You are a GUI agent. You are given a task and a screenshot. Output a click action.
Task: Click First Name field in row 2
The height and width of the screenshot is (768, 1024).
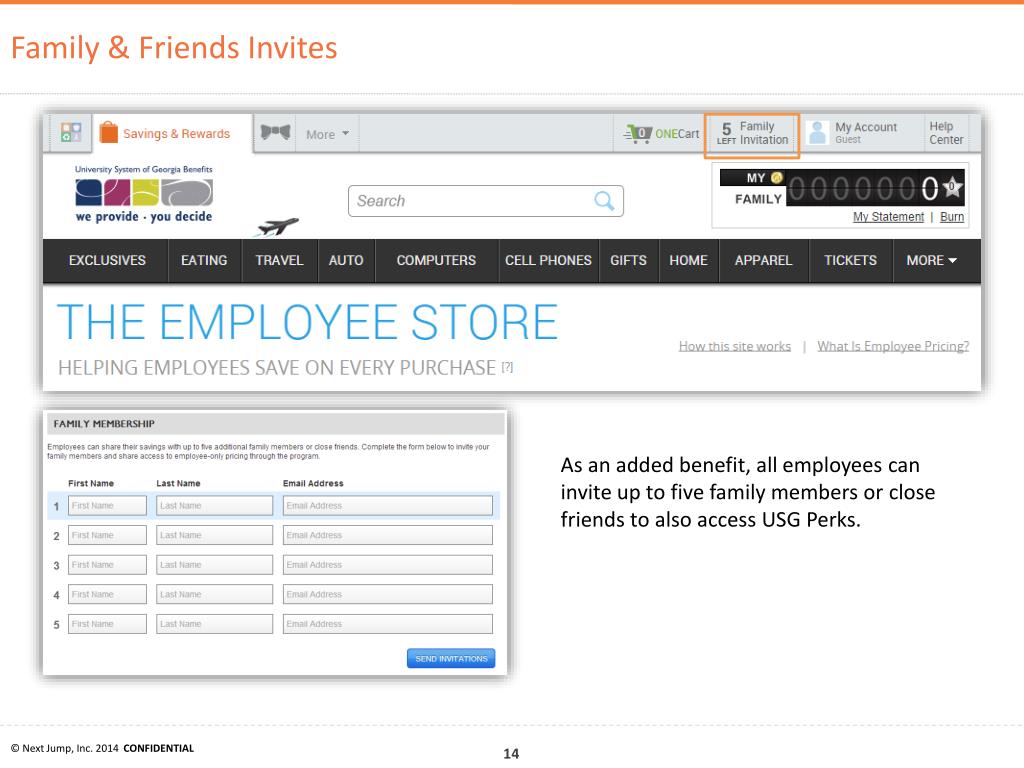click(107, 535)
